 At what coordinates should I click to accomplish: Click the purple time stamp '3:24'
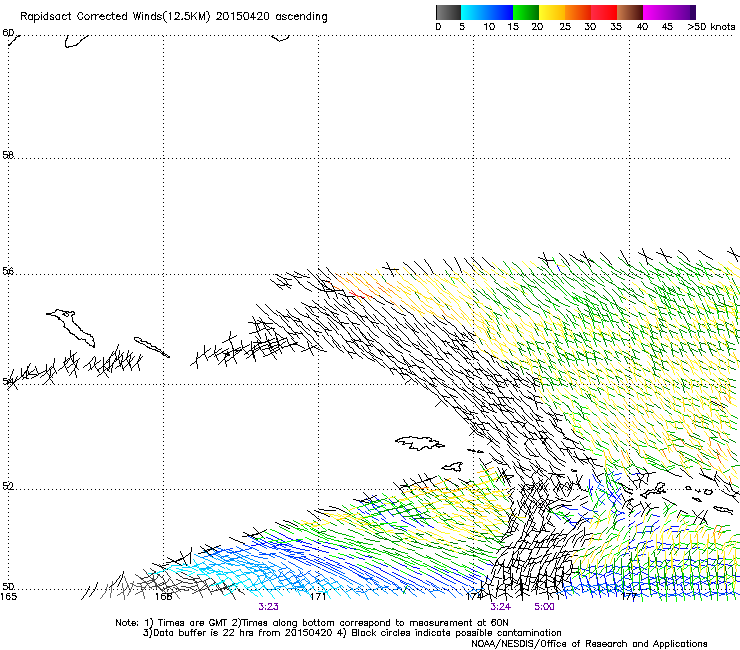(500, 607)
